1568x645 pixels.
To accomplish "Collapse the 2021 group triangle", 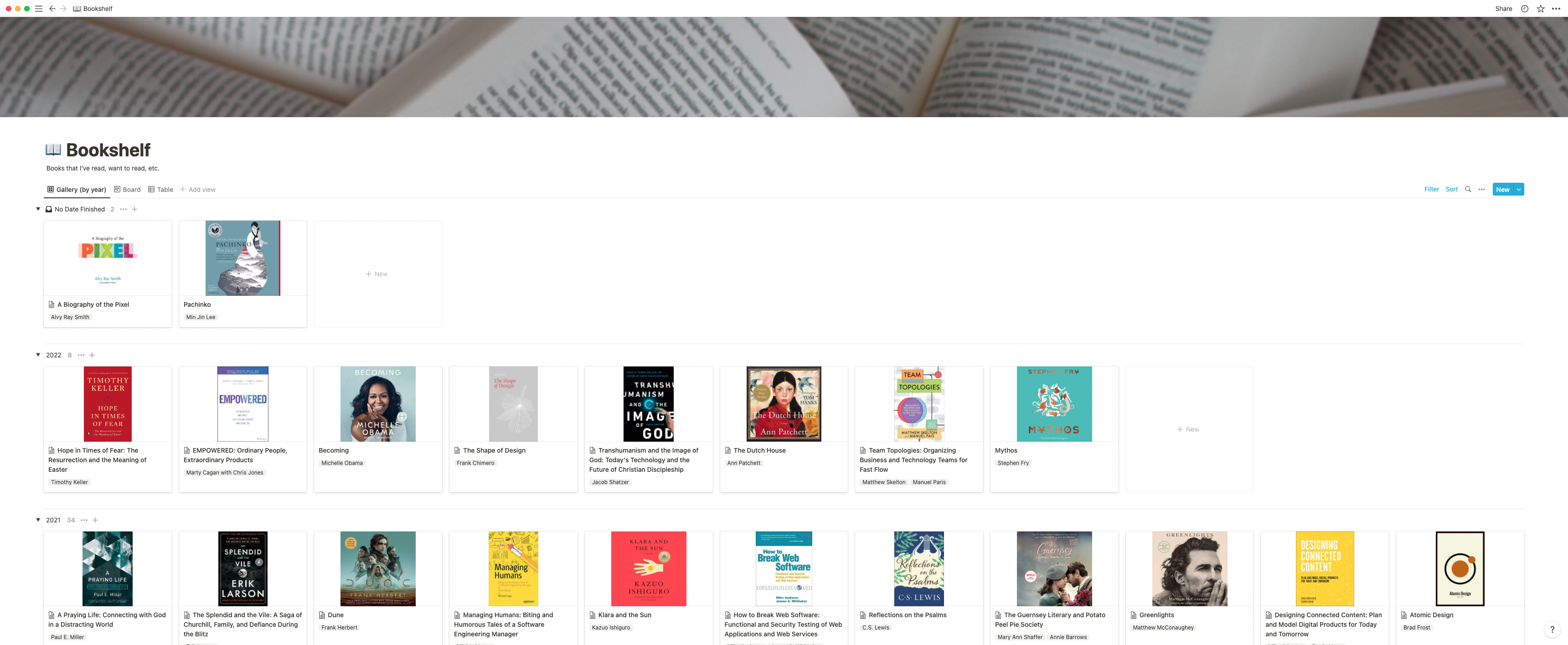I will coord(38,520).
